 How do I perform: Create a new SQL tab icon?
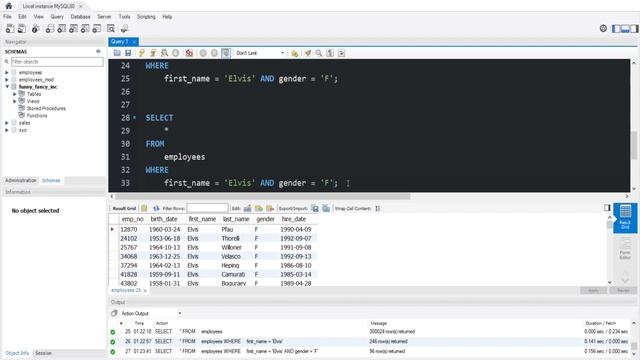coord(10,29)
